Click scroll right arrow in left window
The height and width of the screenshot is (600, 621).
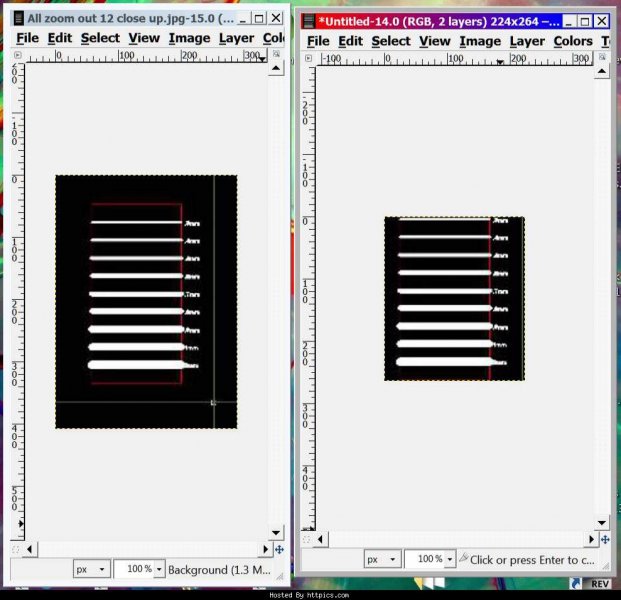[266, 549]
